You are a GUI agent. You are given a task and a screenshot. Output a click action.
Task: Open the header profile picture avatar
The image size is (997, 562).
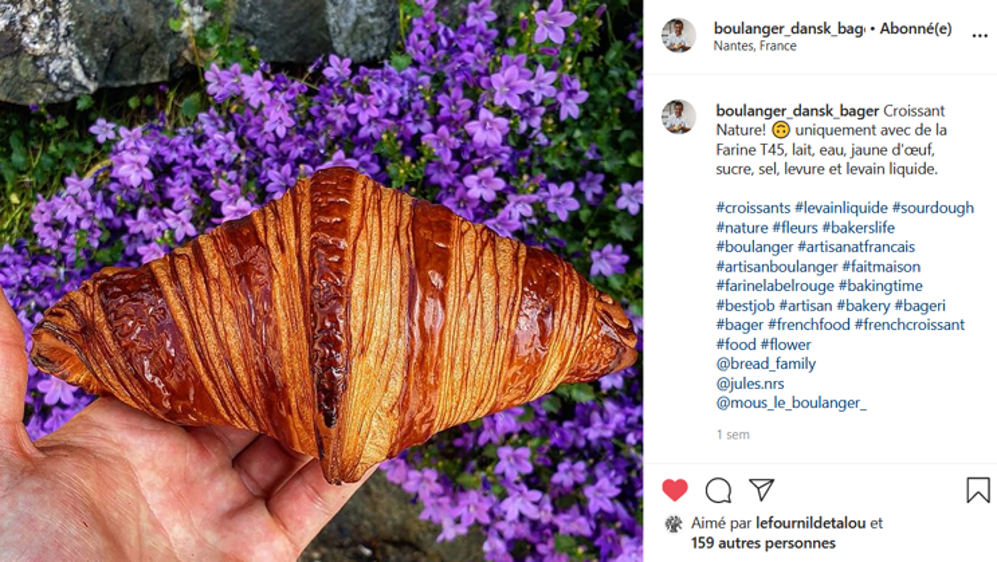click(678, 35)
